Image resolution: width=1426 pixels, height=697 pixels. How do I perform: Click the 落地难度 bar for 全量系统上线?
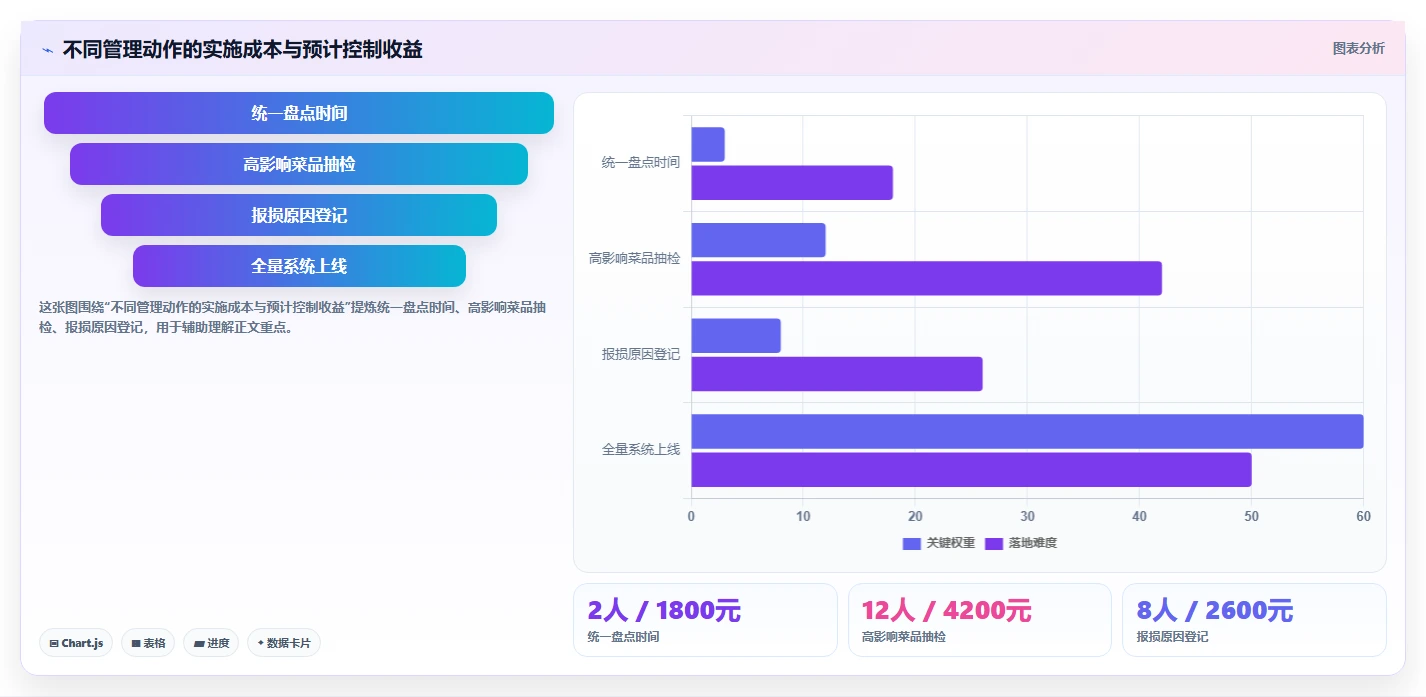[x=972, y=470]
